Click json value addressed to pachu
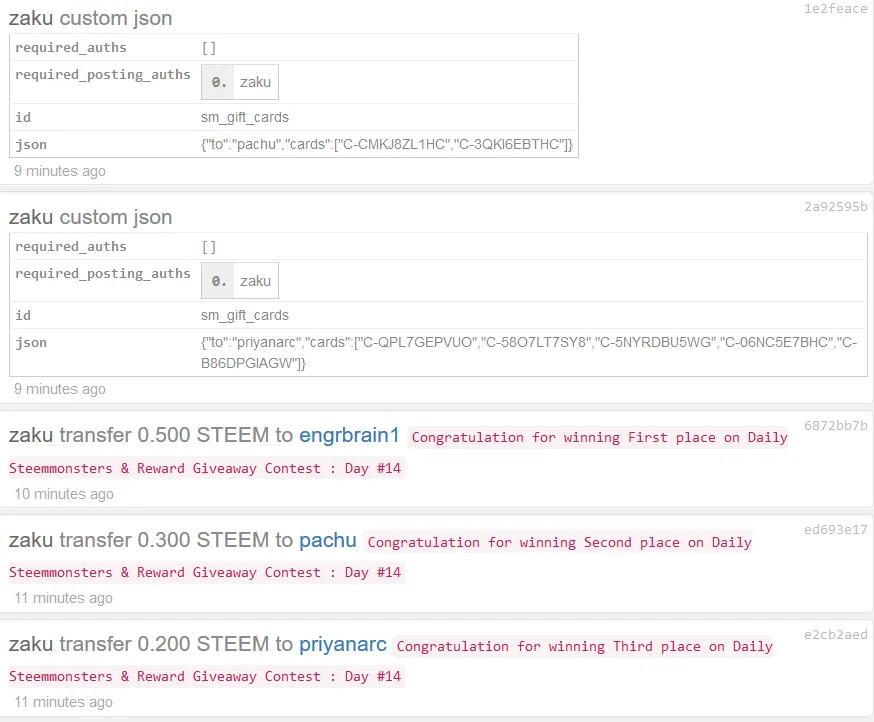Screen dimensions: 874x722 coord(387,144)
